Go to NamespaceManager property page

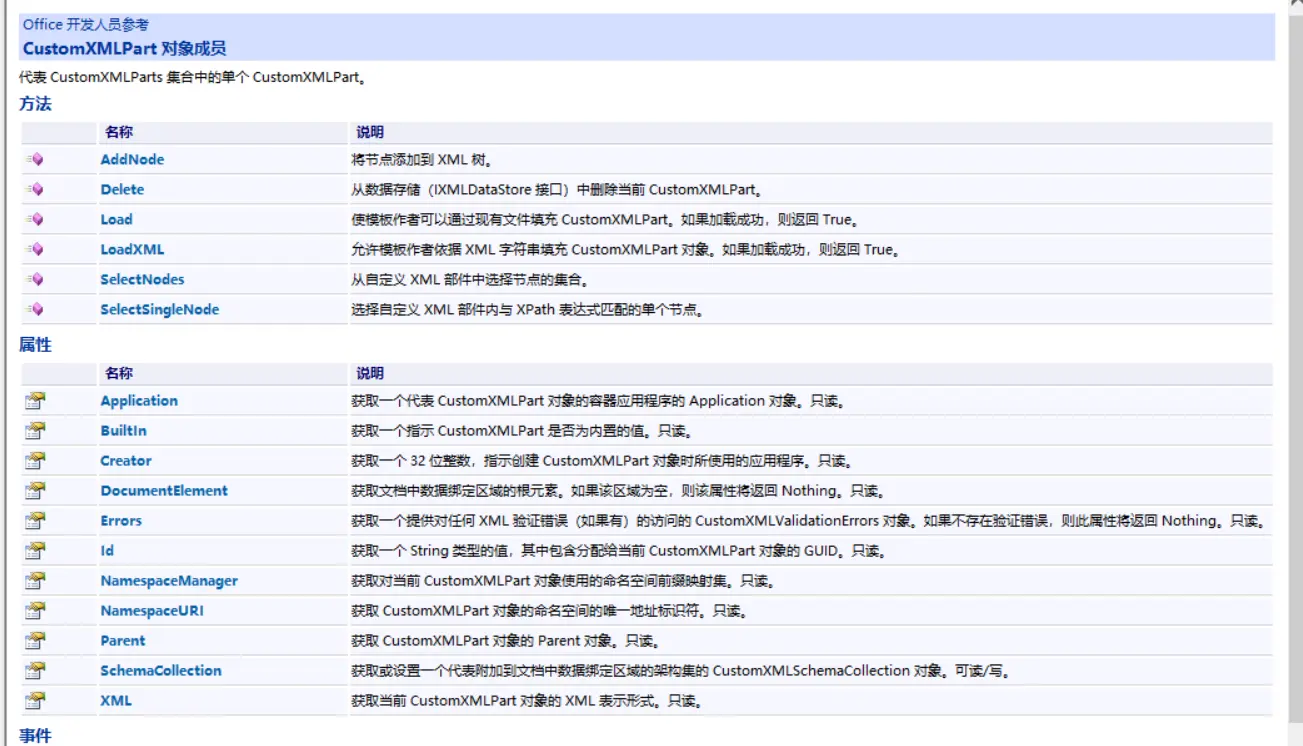169,581
